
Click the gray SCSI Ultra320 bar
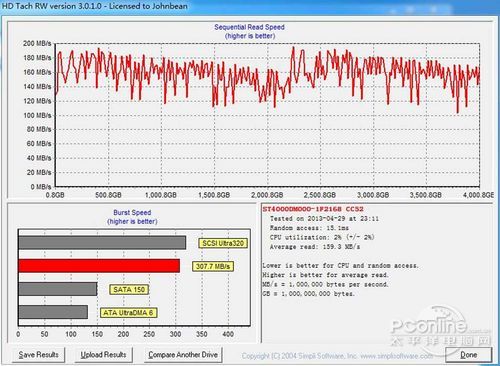[102, 243]
